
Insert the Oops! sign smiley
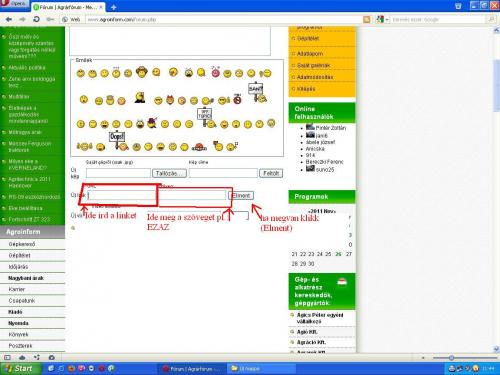coord(117,140)
